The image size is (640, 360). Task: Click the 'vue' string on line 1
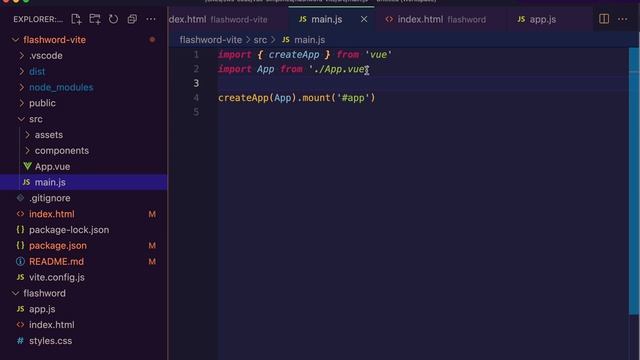click(x=378, y=55)
